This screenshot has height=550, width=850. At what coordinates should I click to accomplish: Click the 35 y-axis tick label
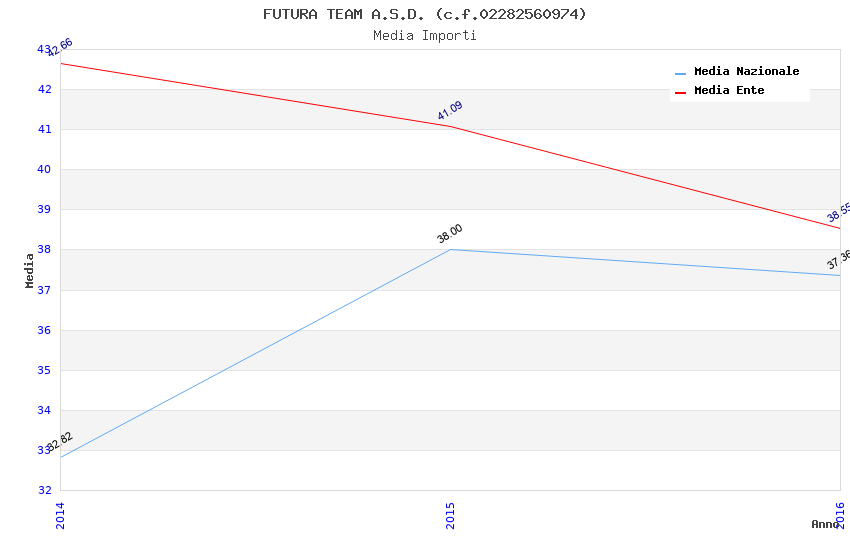coord(44,370)
